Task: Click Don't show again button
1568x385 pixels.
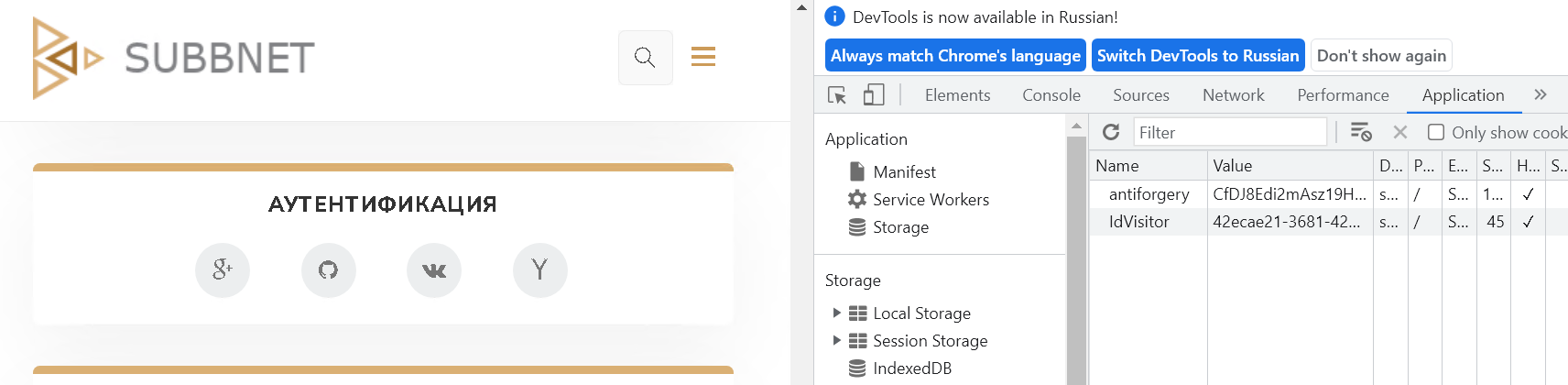Action: [1380, 56]
